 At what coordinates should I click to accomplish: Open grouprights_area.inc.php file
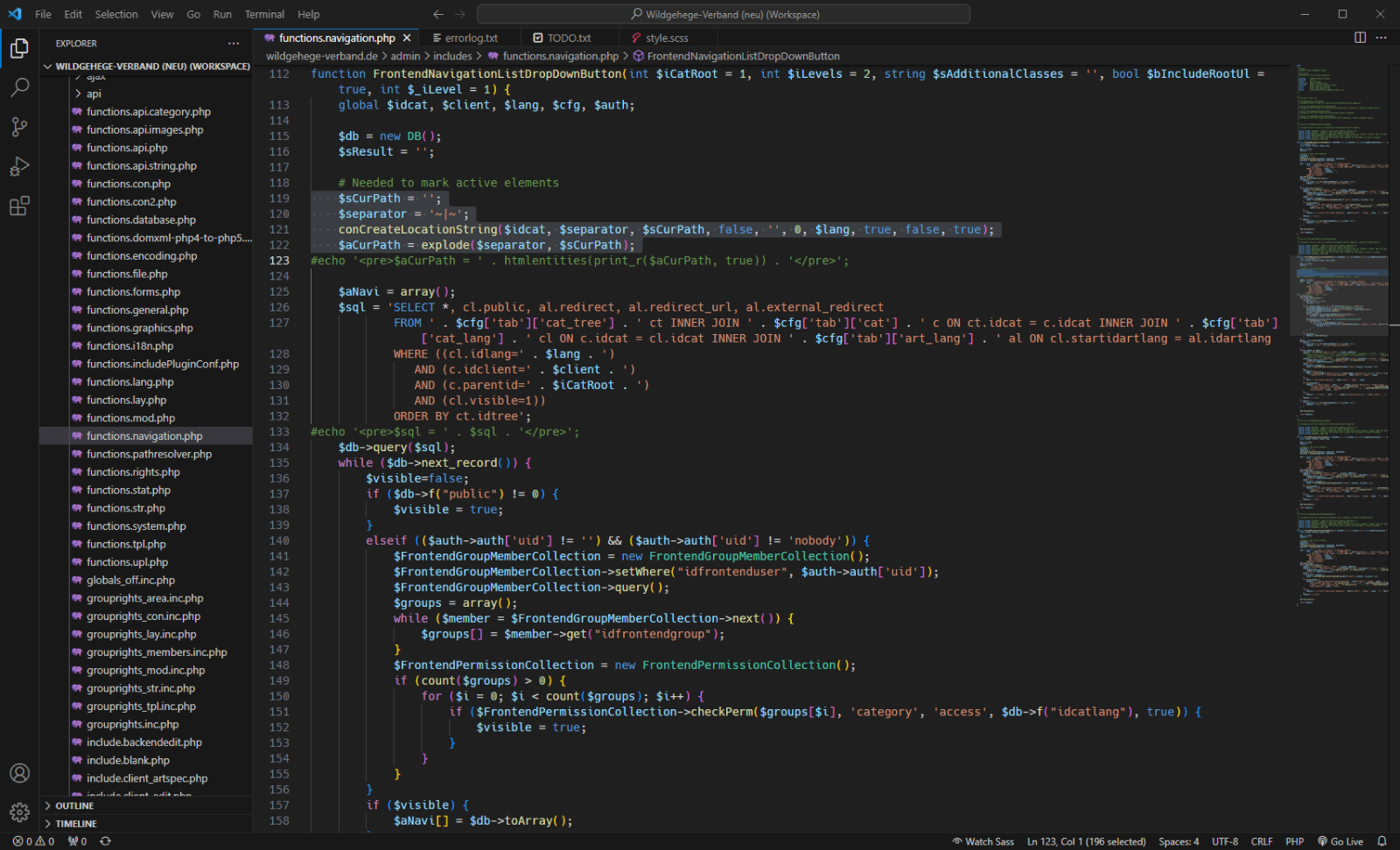[x=144, y=598]
